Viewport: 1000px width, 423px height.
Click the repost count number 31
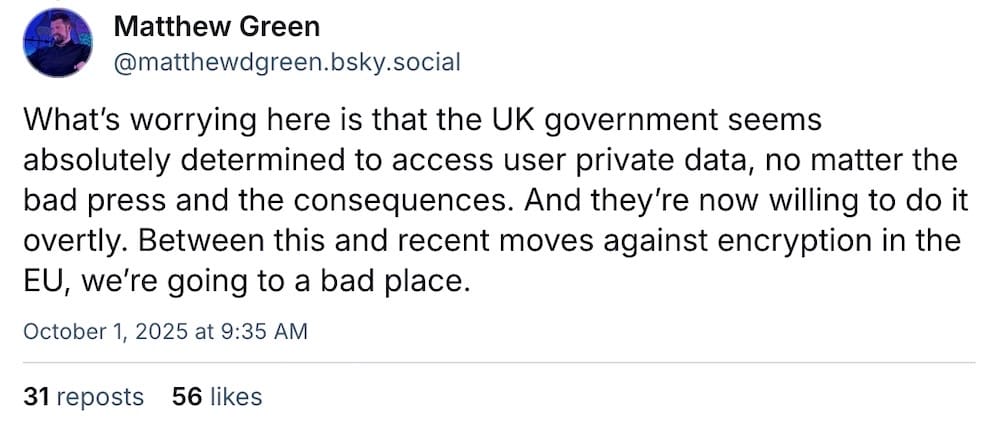pos(36,397)
